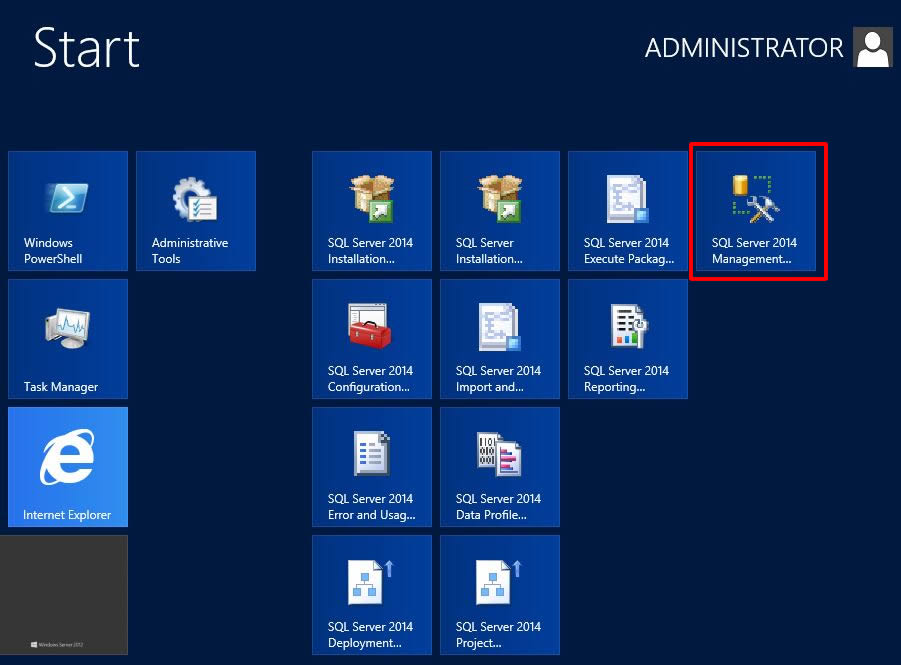Launch the Internet Explorer tile

click(x=68, y=467)
